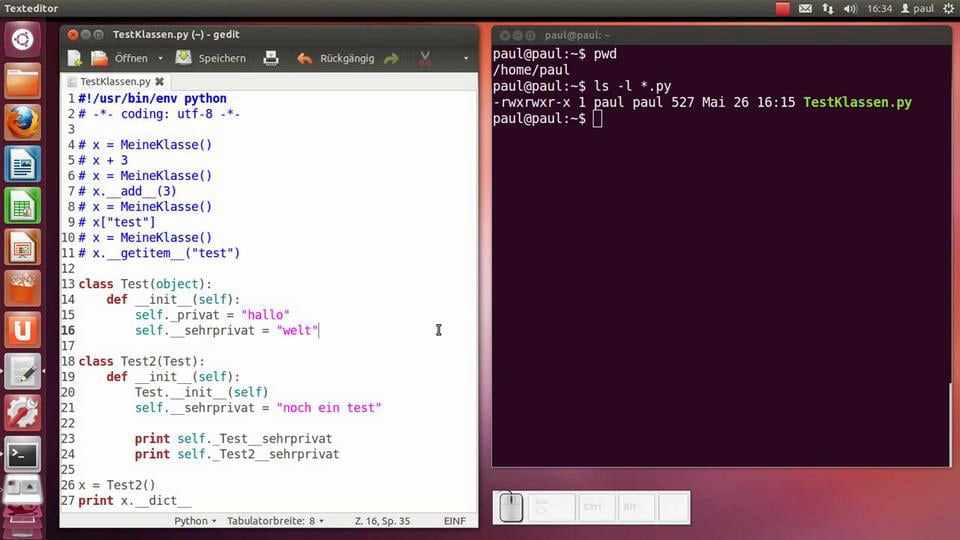Open sound volume indicator
Screen dimensions: 960x540
pos(850,9)
